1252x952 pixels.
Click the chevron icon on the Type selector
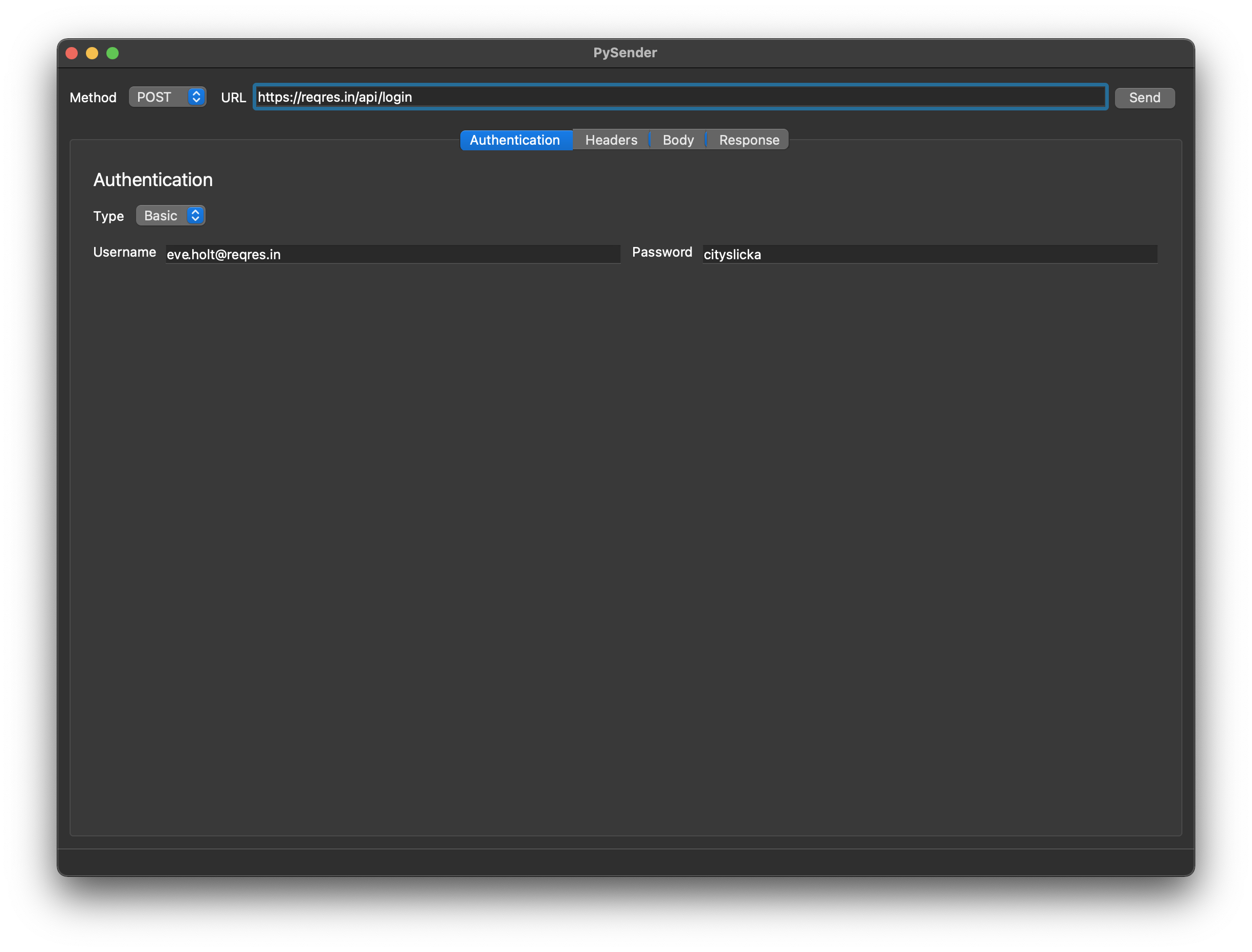[x=195, y=215]
